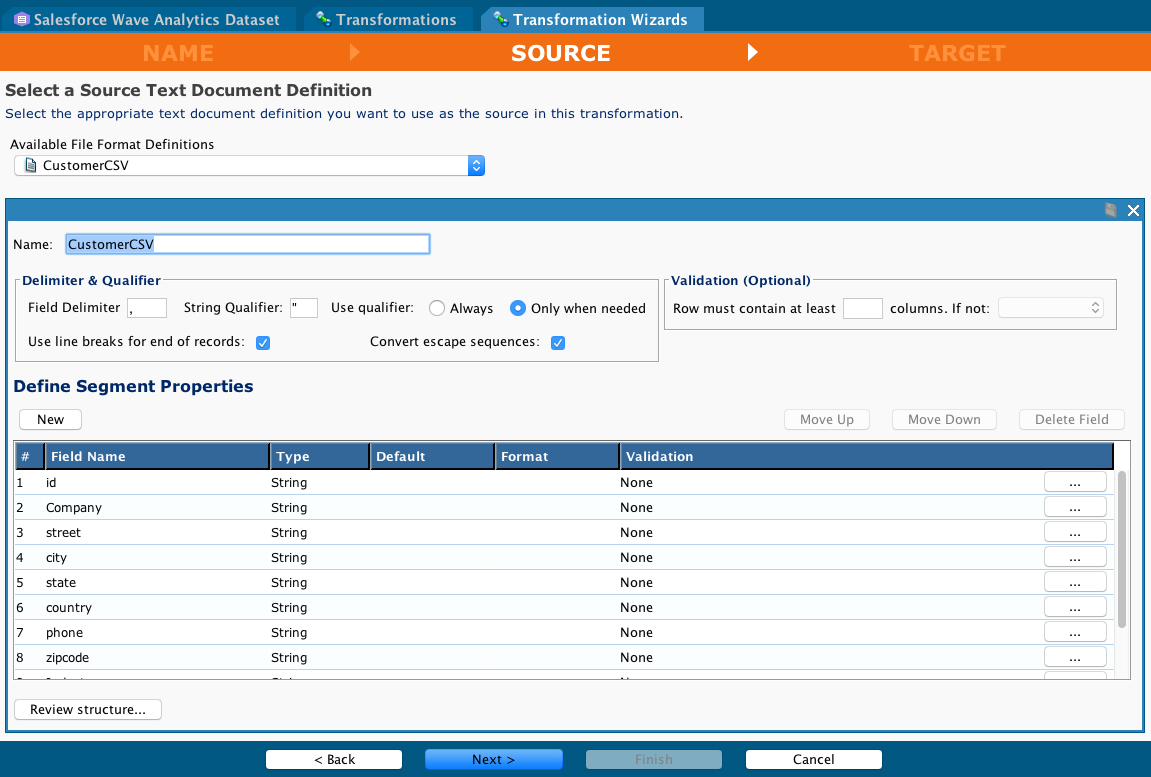Toggle Convert escape sequences checkbox
Screen dimensions: 1151x777
point(558,342)
